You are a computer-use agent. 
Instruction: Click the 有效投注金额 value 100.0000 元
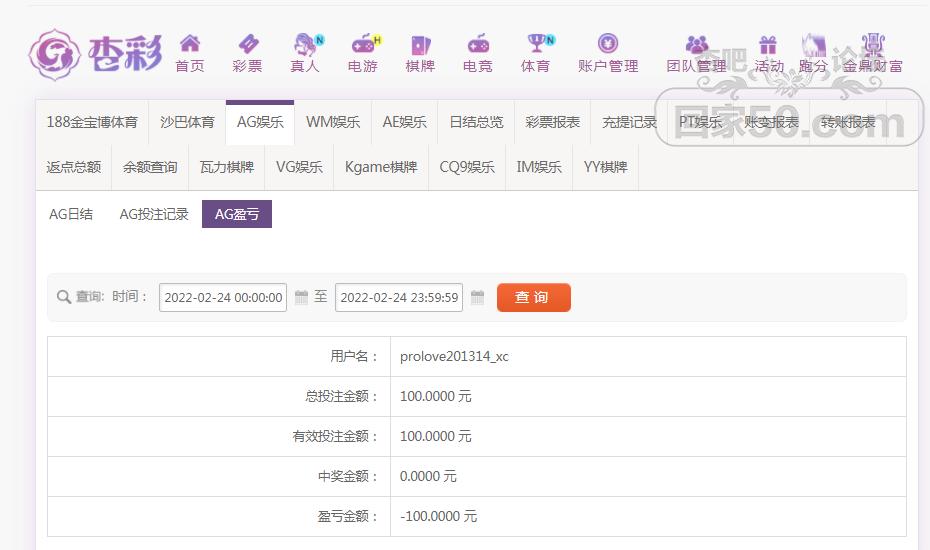[x=436, y=437]
